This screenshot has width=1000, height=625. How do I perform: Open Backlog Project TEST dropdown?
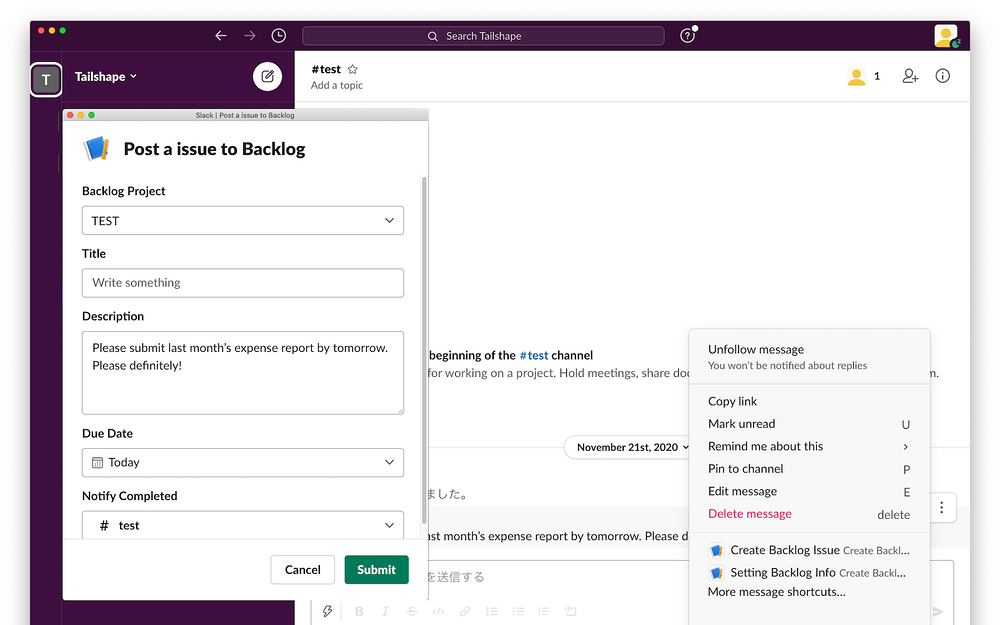(x=243, y=221)
